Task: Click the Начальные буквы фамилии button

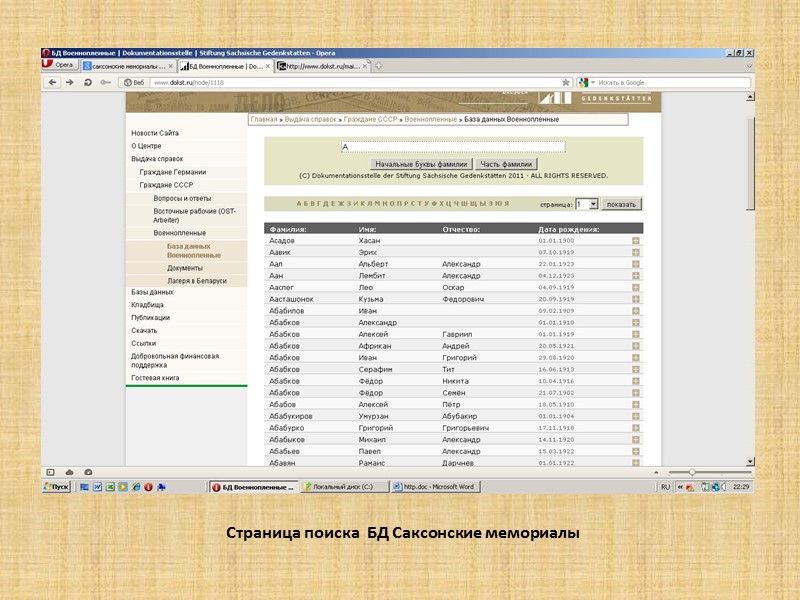Action: 421,164
